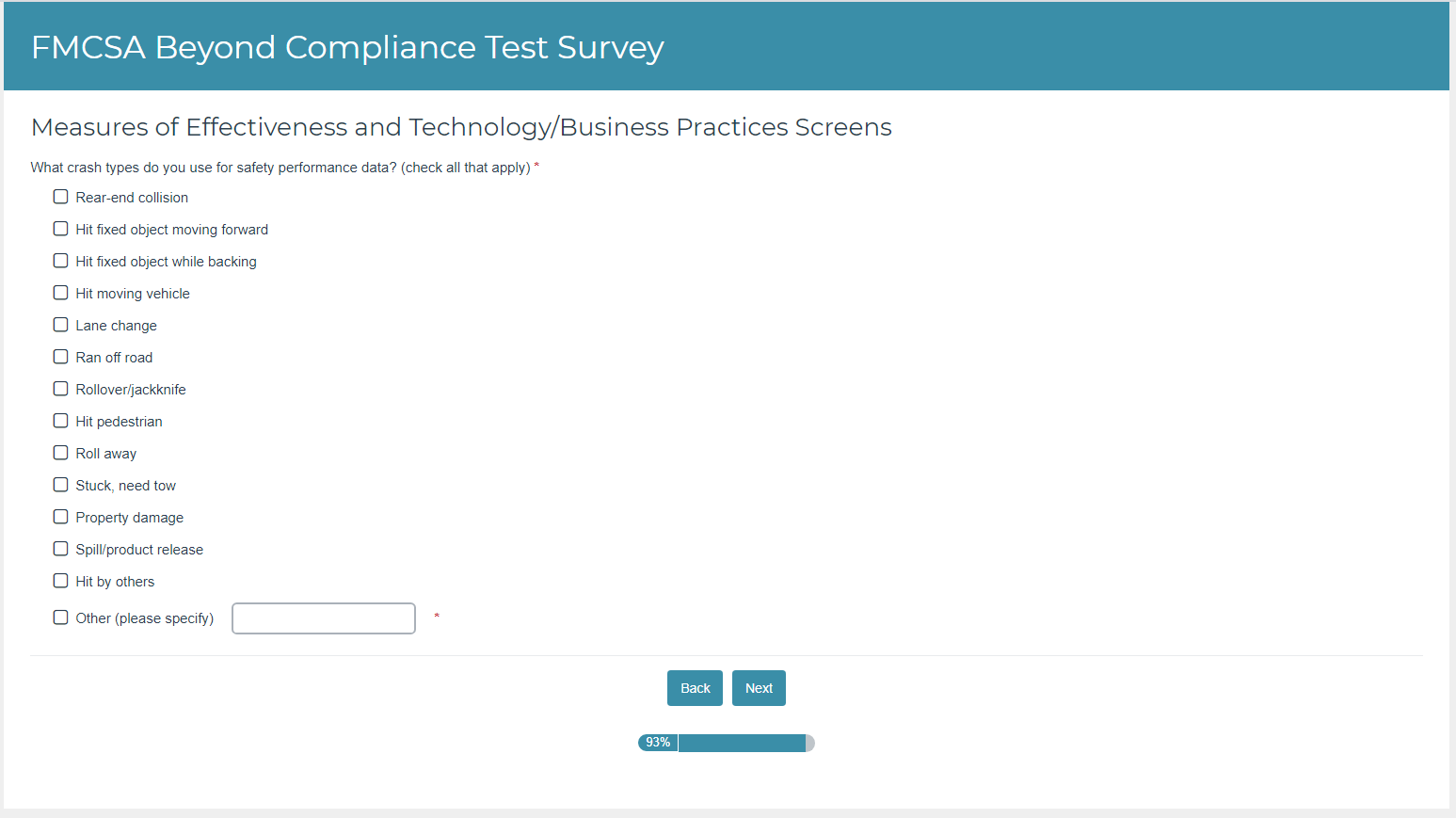Enable Stuck, need tow checkbox
1456x818 pixels.
coord(60,485)
